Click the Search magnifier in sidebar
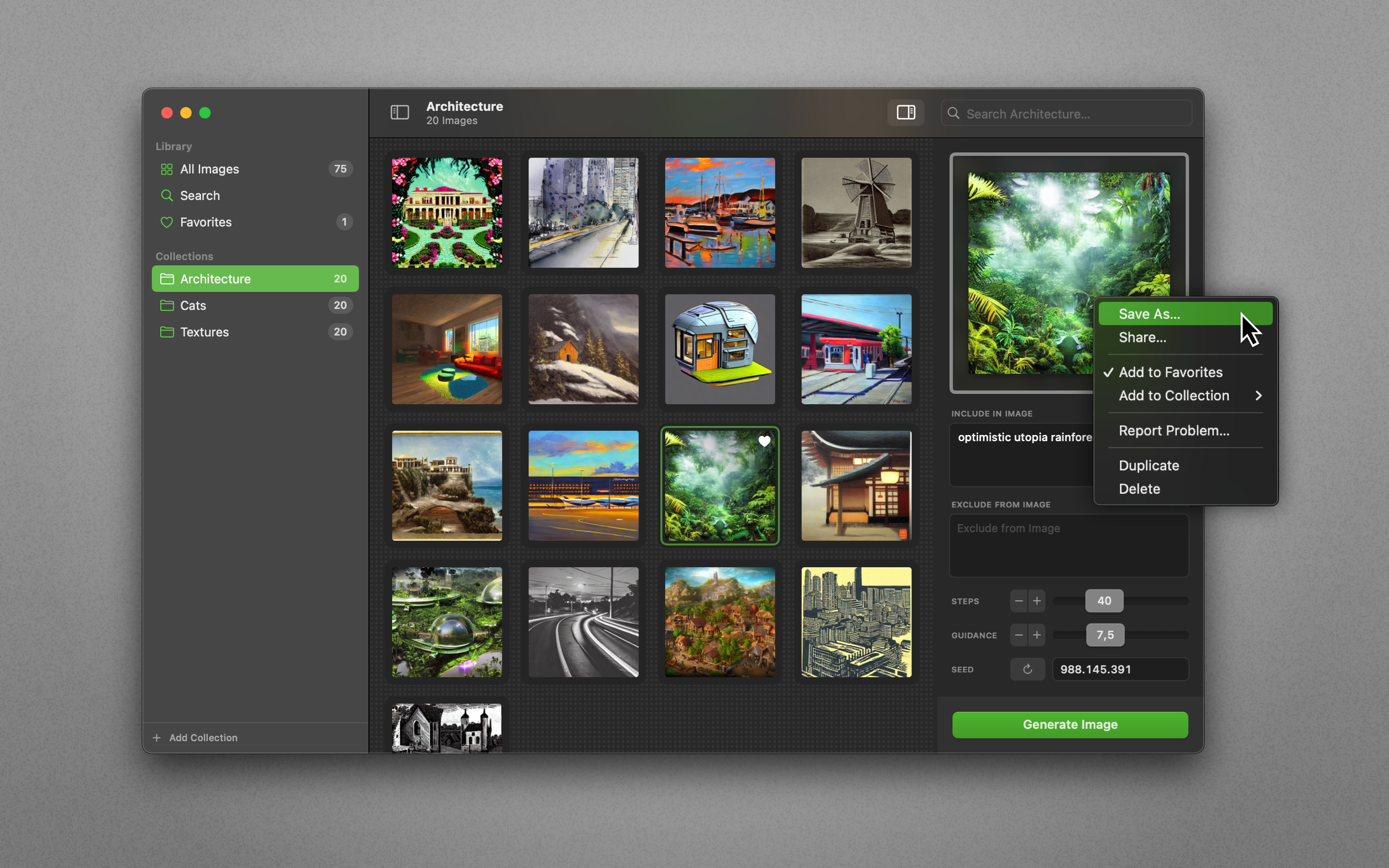This screenshot has height=868, width=1389. click(x=166, y=195)
